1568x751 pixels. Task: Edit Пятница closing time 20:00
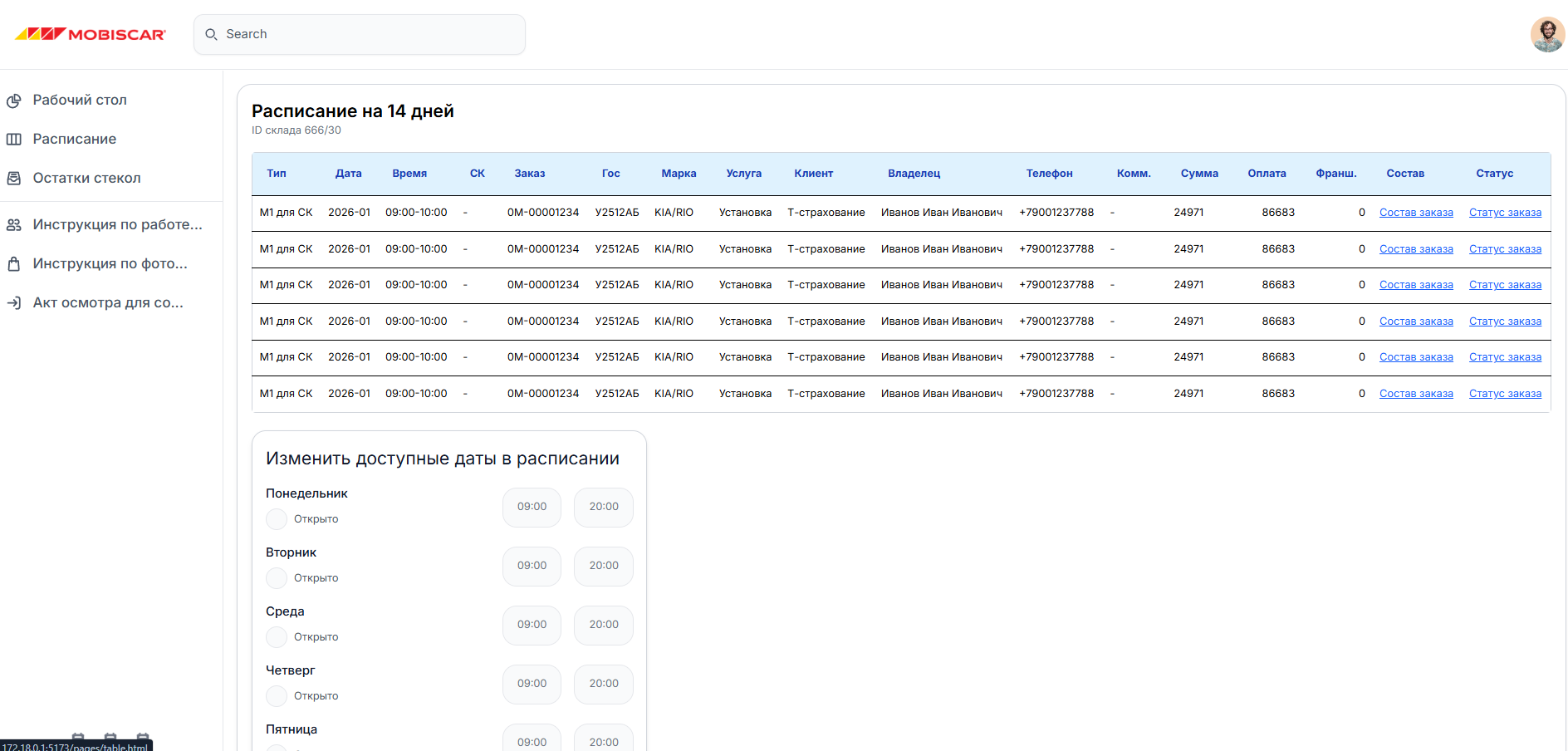point(604,739)
